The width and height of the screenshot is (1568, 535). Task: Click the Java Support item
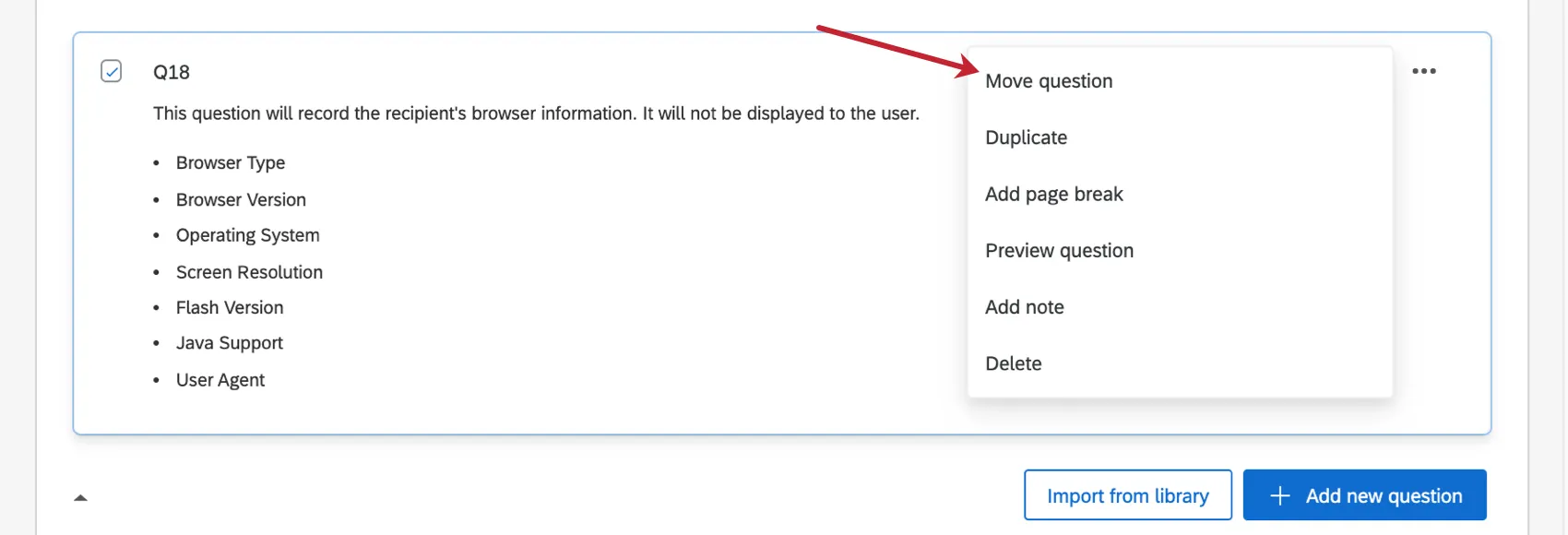coord(229,343)
